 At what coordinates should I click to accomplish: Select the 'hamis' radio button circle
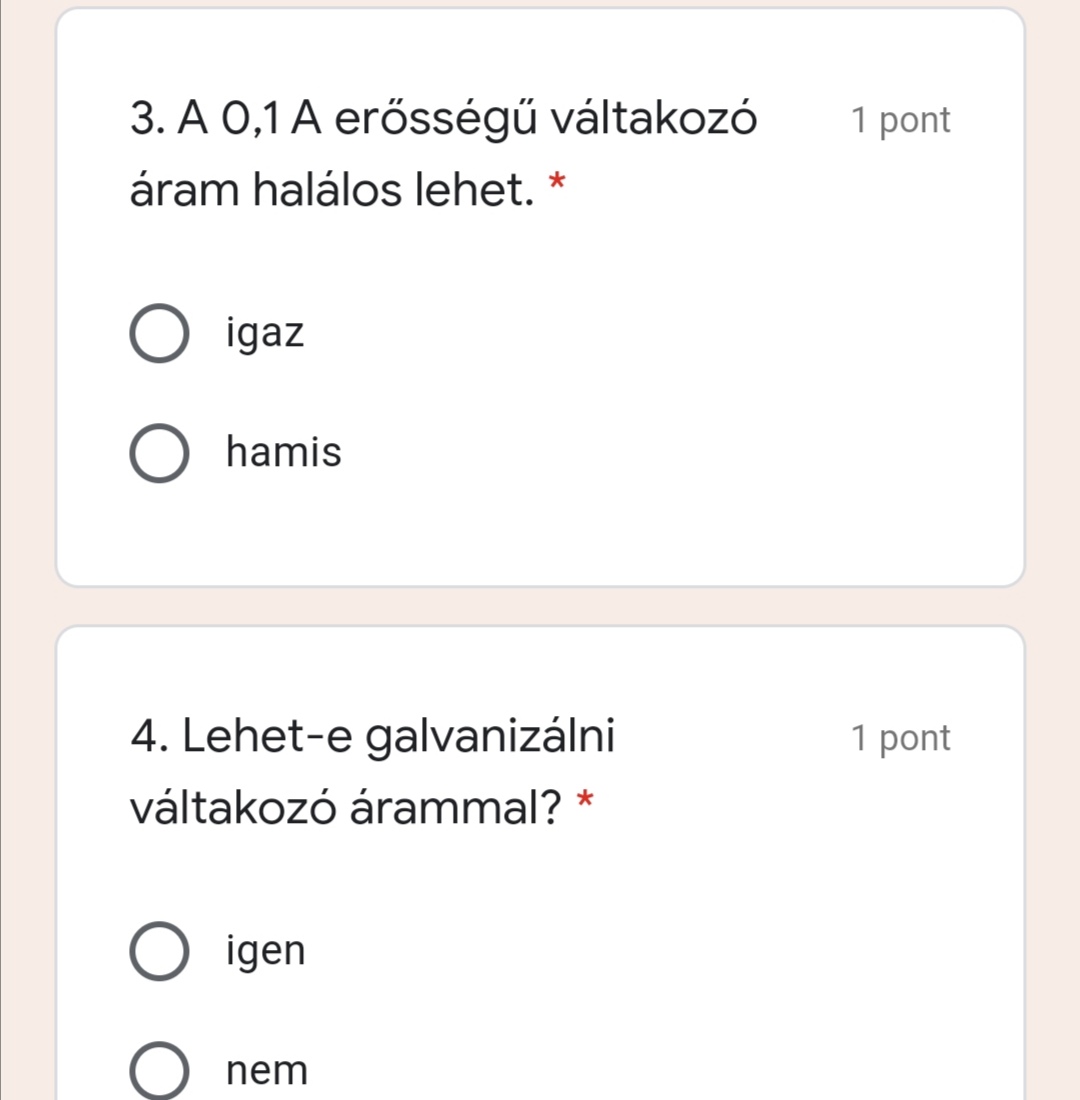click(x=158, y=453)
